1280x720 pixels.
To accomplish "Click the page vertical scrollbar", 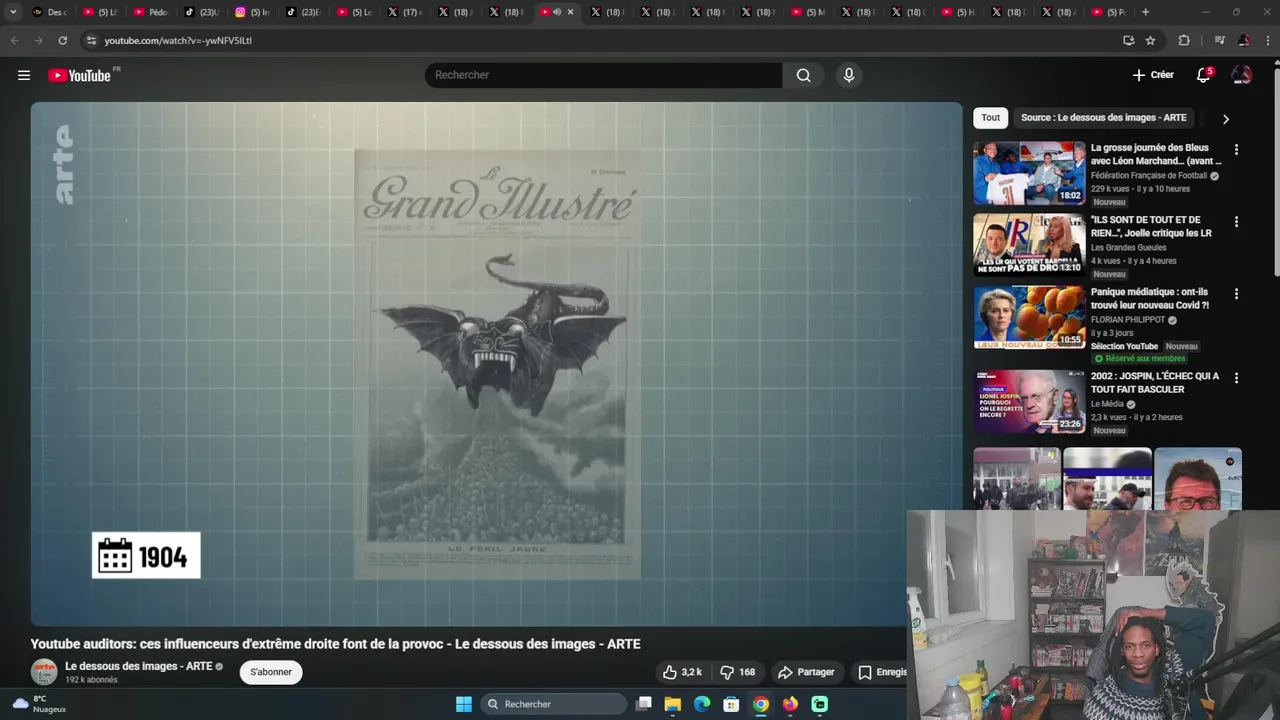I will [x=1275, y=170].
